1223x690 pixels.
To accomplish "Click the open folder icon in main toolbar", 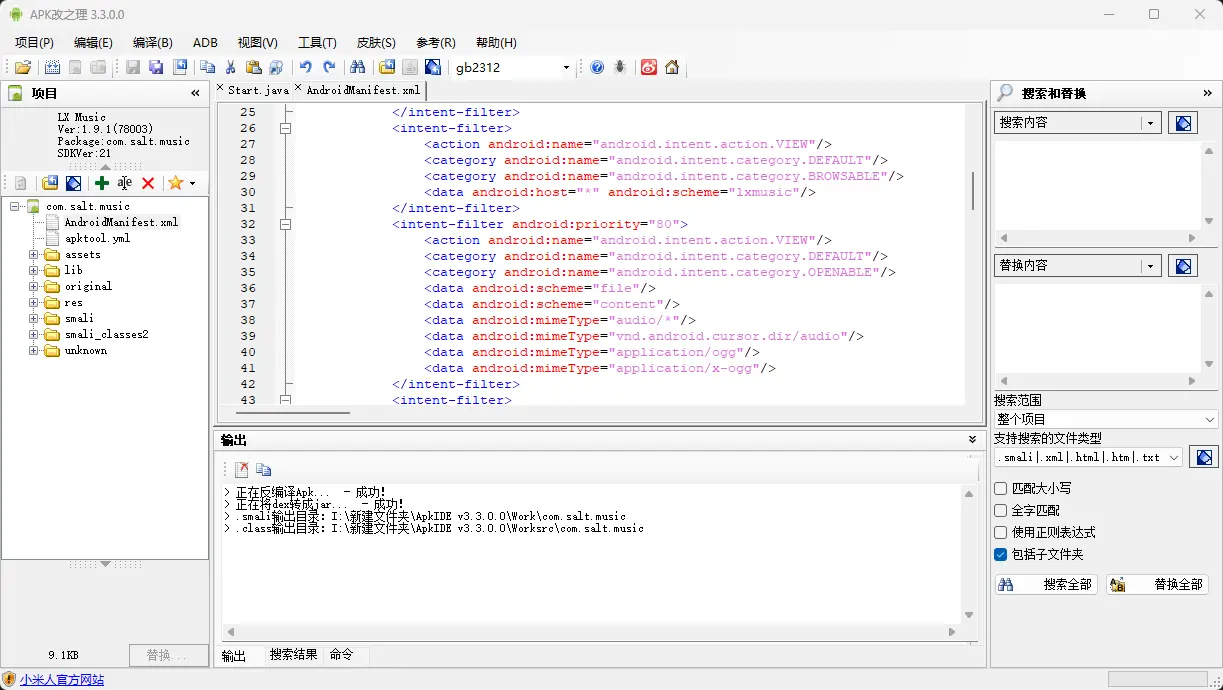I will (23, 67).
